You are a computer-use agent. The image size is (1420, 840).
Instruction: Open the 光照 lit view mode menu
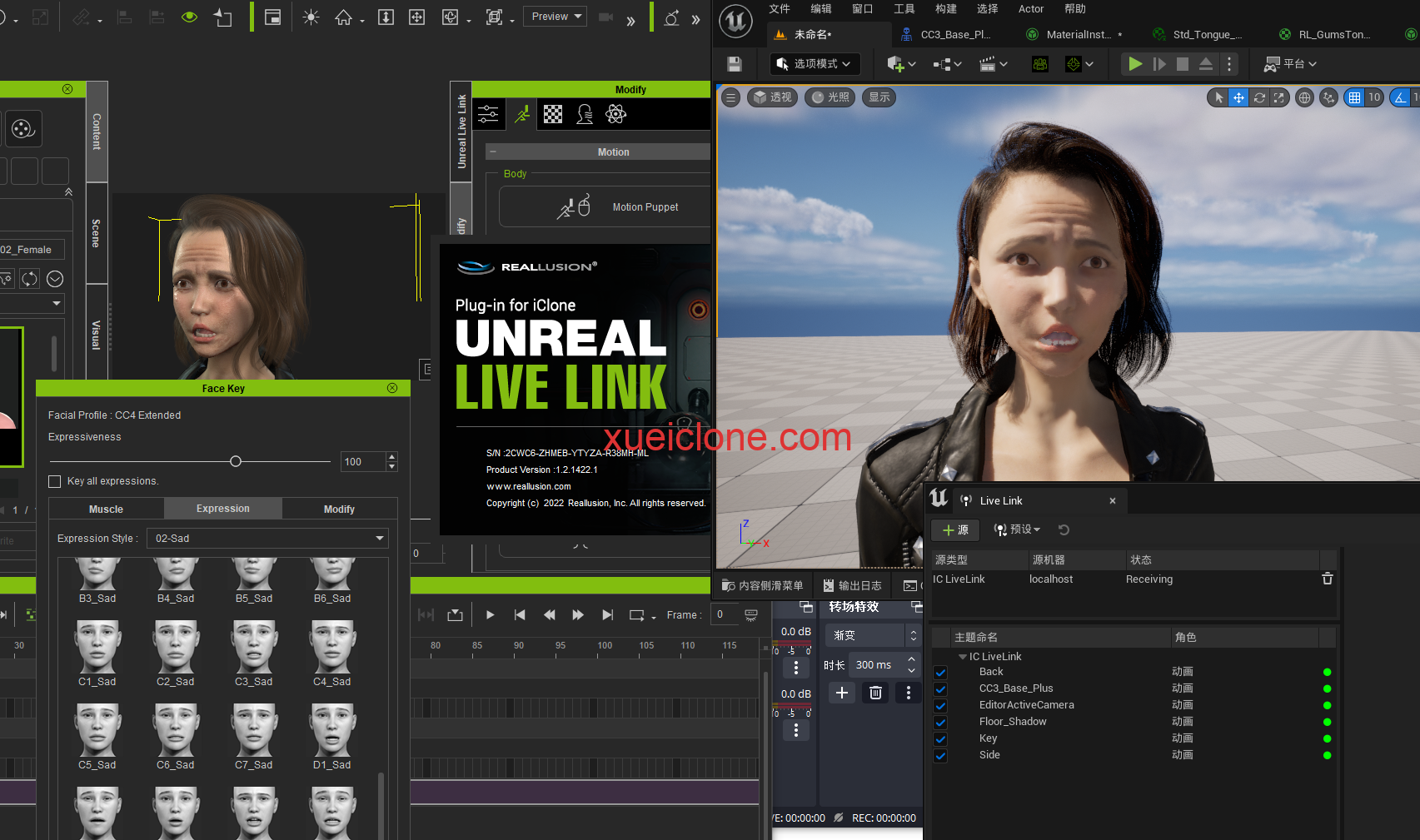click(x=830, y=97)
